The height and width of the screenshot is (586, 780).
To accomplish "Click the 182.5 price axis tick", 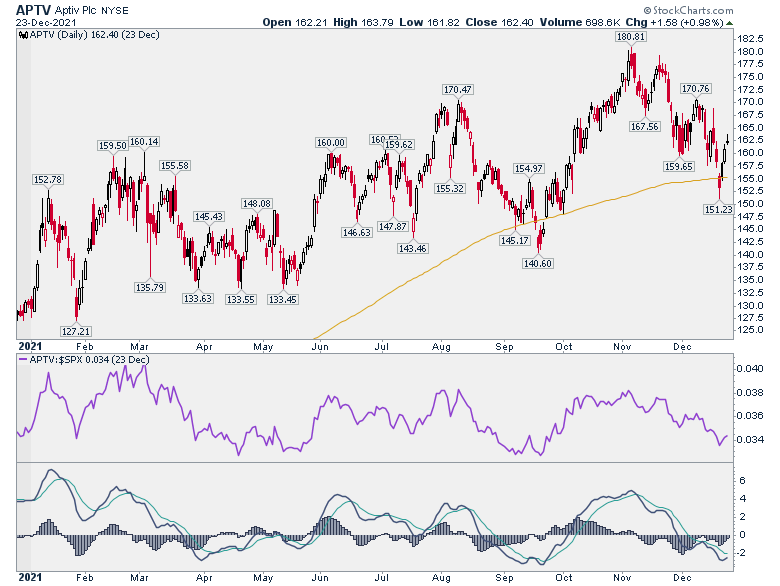I will tap(750, 39).
